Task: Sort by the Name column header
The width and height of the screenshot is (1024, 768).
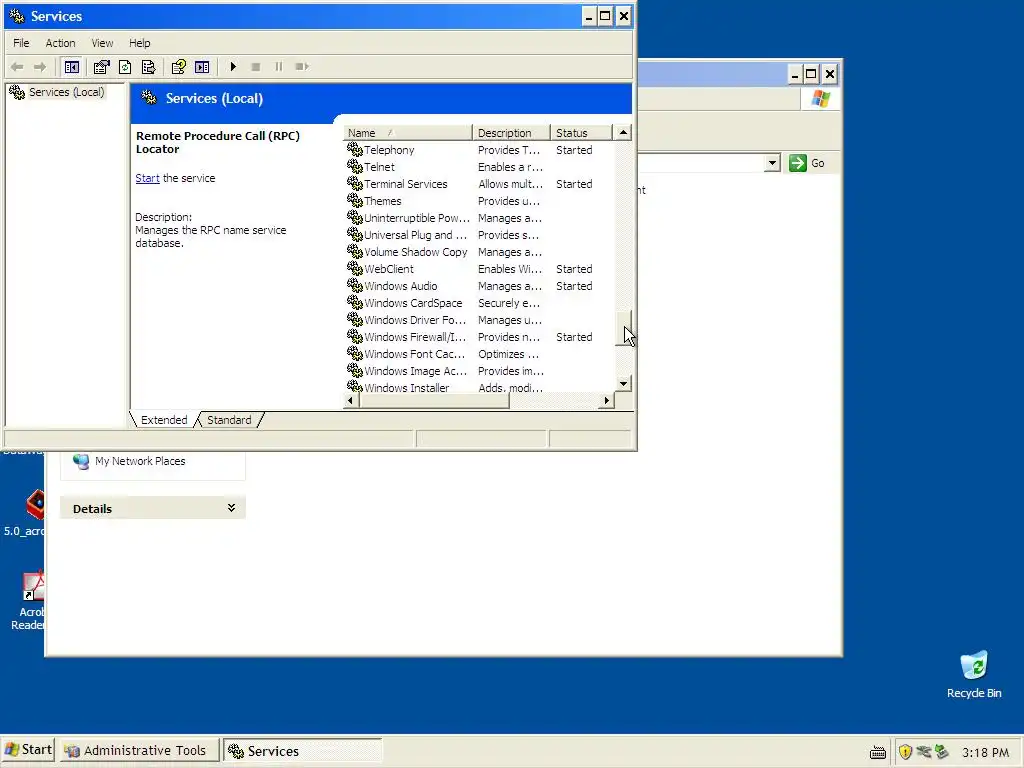Action: pos(408,133)
